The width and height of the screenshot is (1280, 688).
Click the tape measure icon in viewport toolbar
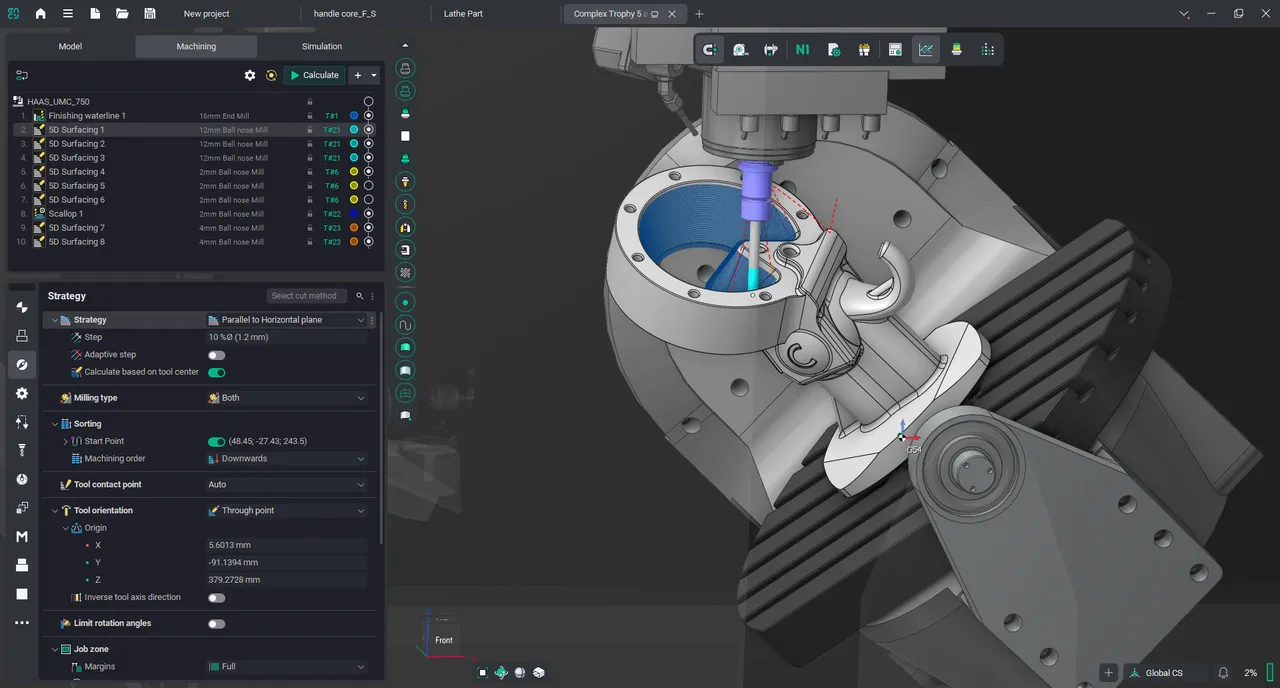coord(741,49)
